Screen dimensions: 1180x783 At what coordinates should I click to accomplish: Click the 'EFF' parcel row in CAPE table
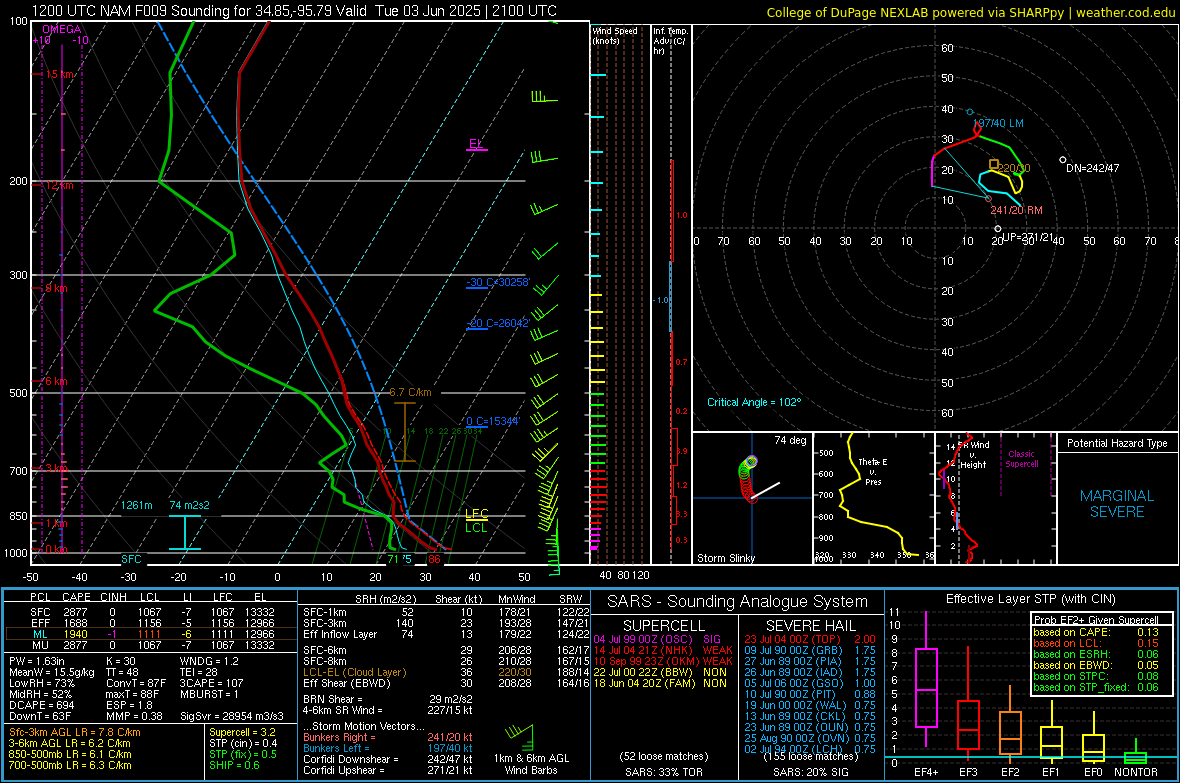[x=151, y=623]
